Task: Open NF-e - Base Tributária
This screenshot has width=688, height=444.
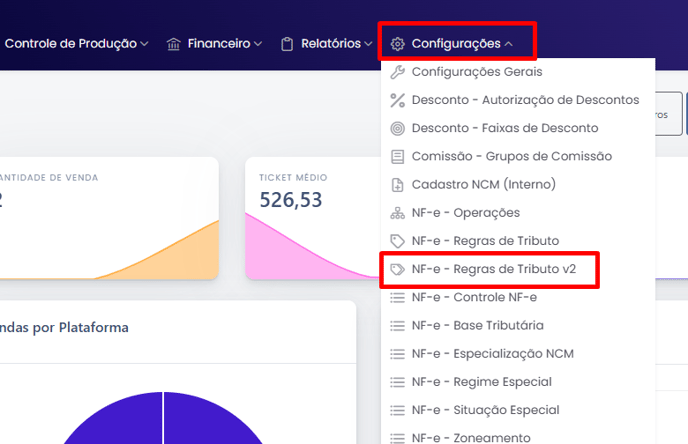Action: click(479, 325)
